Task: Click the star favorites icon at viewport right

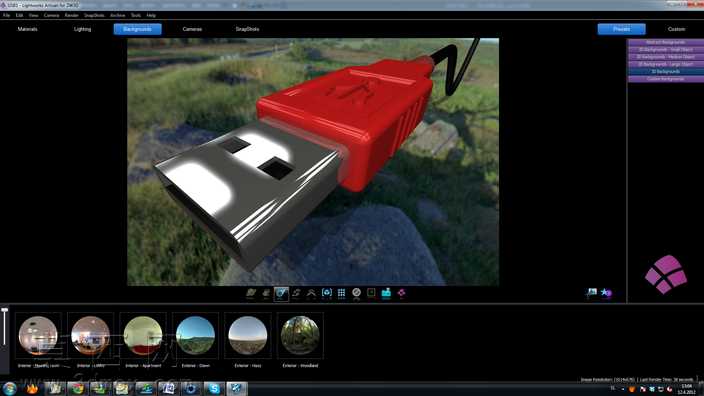Action: coord(606,293)
